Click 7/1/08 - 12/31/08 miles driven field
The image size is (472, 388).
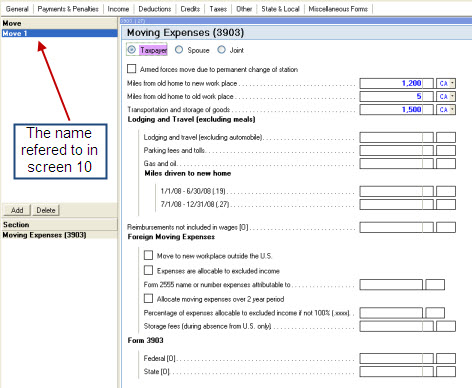tap(397, 204)
